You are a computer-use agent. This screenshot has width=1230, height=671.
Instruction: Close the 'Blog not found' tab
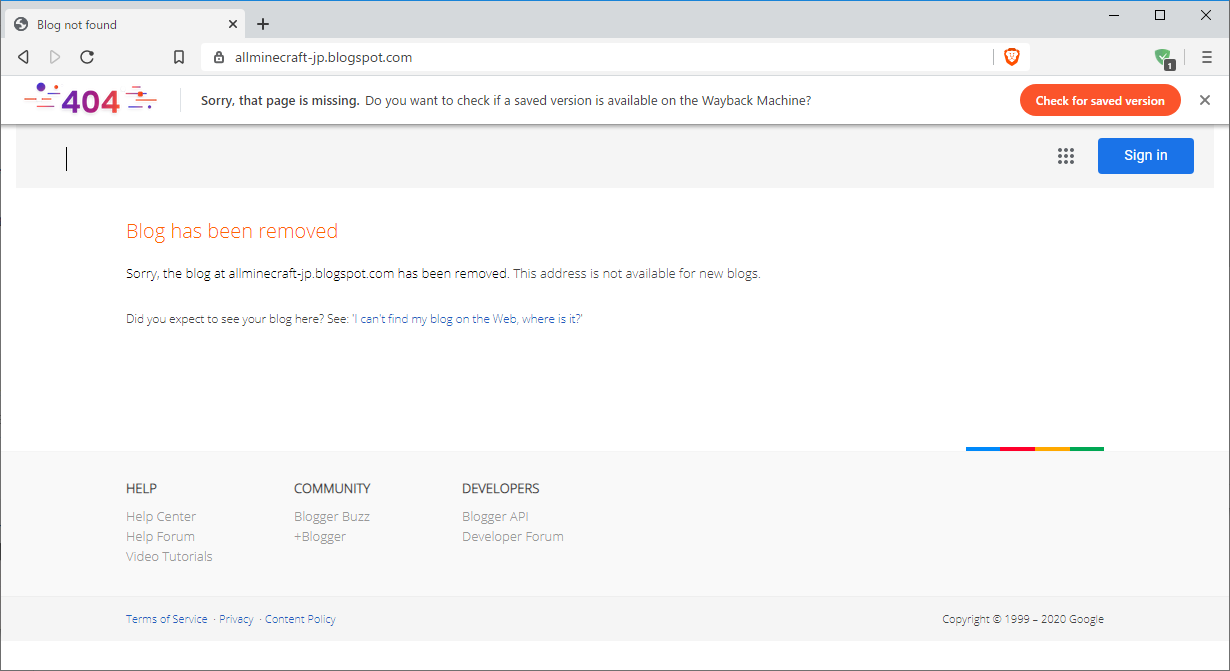pos(233,24)
